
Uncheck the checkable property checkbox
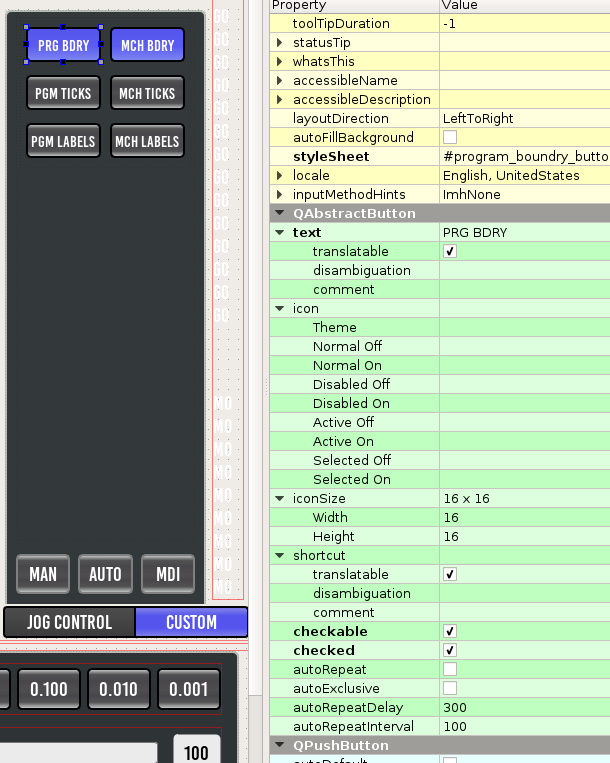(x=450, y=631)
